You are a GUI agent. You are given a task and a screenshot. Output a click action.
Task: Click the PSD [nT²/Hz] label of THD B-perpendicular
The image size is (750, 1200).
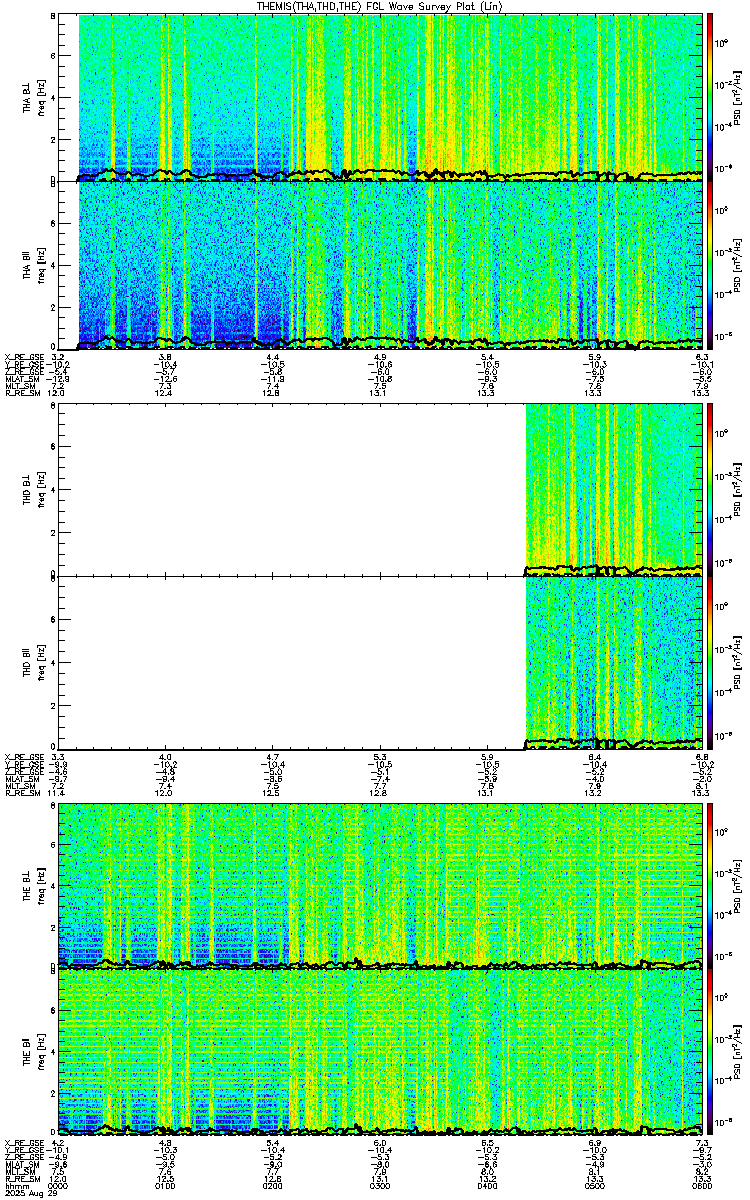(738, 489)
